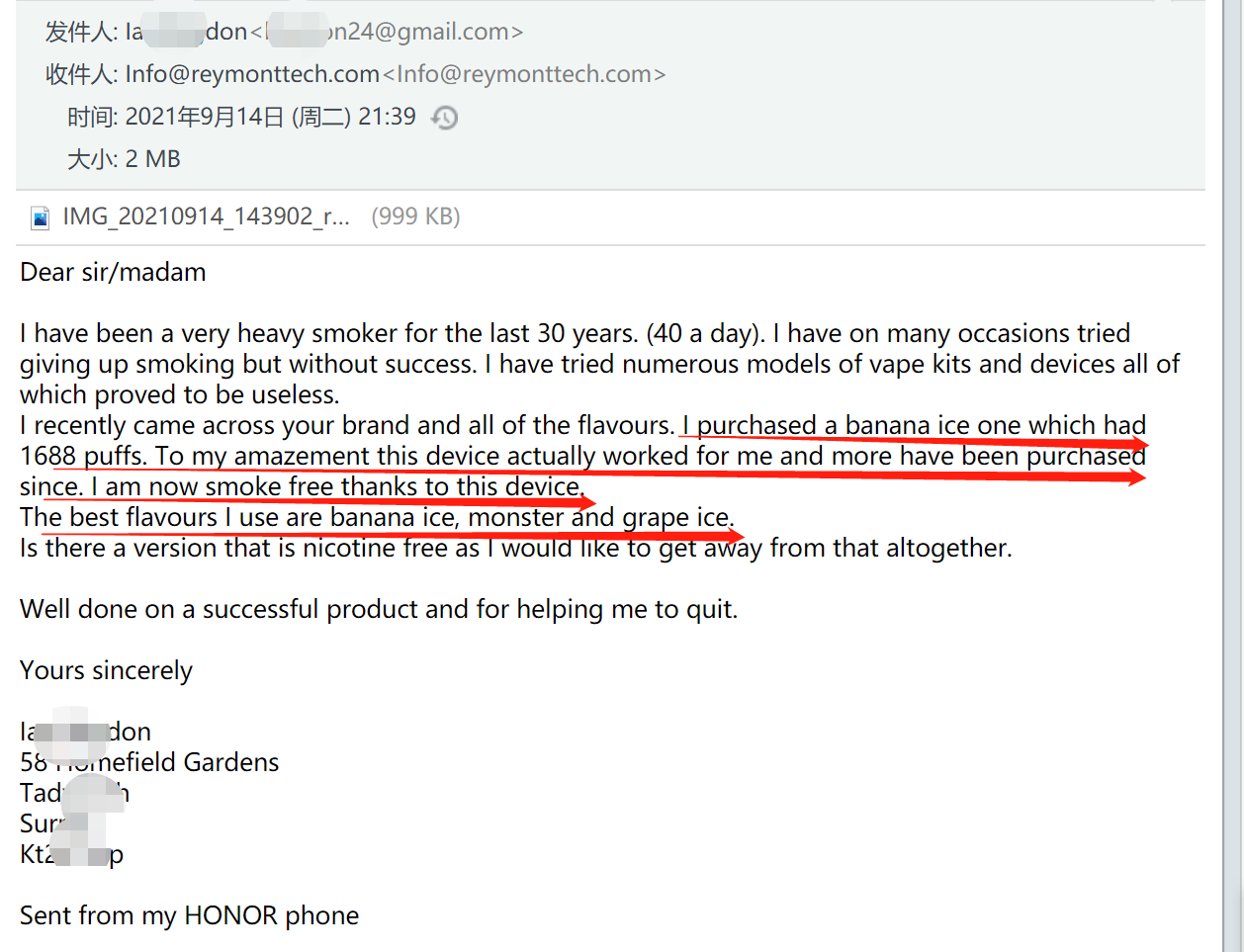
Task: Select the recipient address in angle brackets
Action: [x=524, y=74]
